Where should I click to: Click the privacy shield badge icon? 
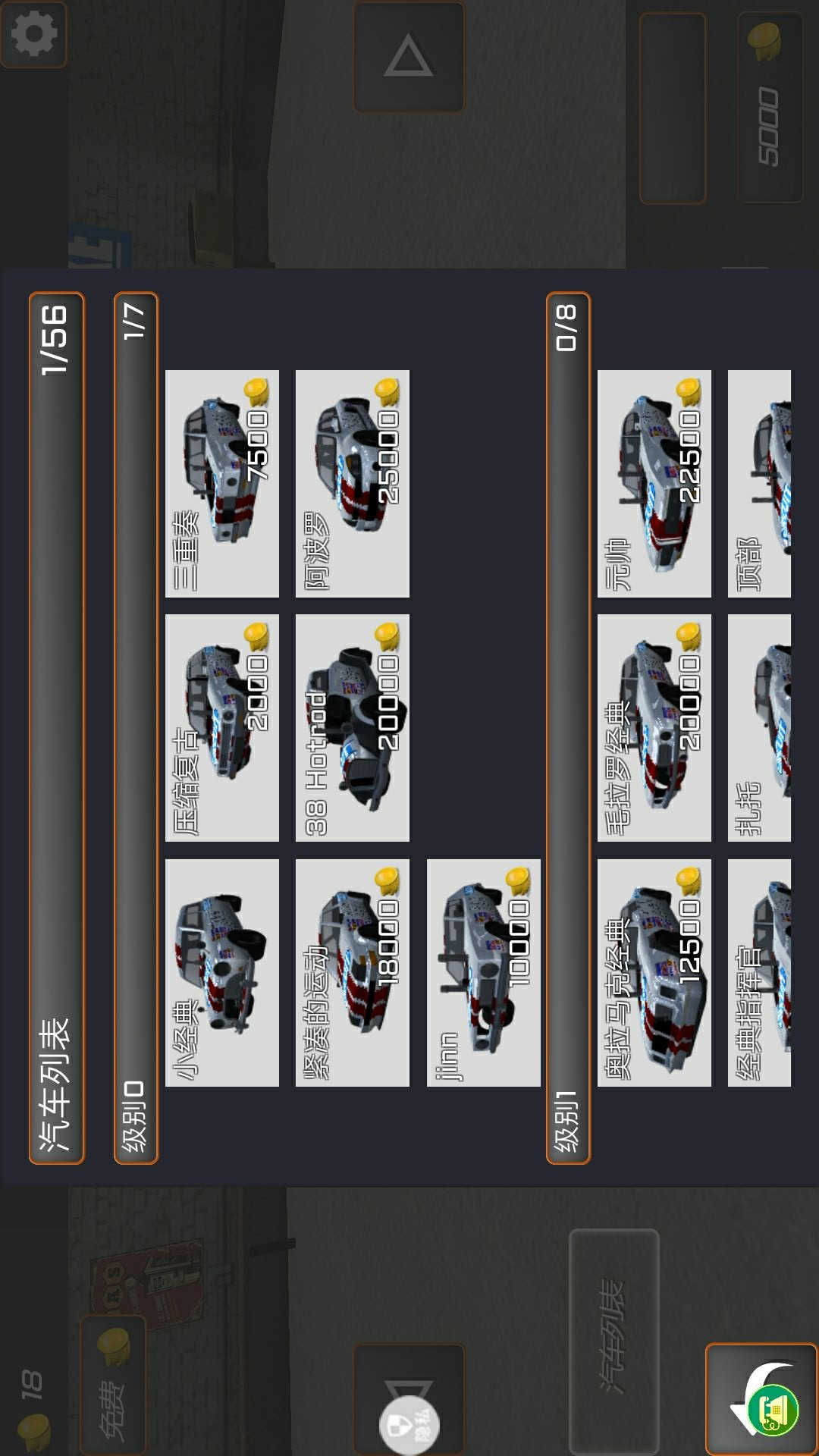point(409,1426)
